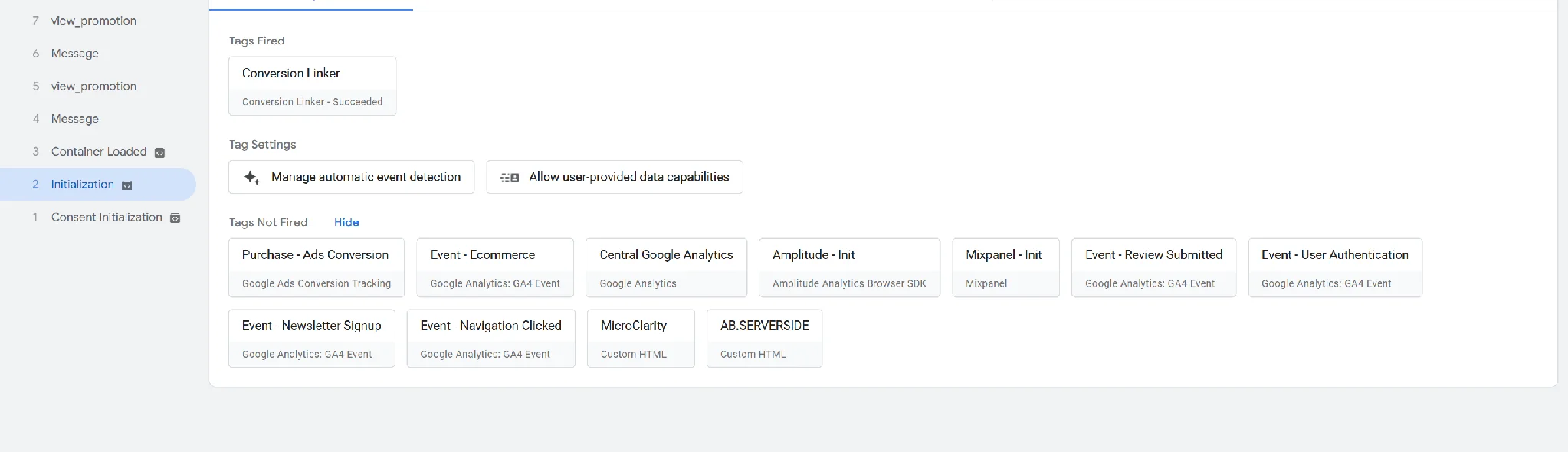Open the MicroClarity Custom HTML tag card

click(641, 339)
